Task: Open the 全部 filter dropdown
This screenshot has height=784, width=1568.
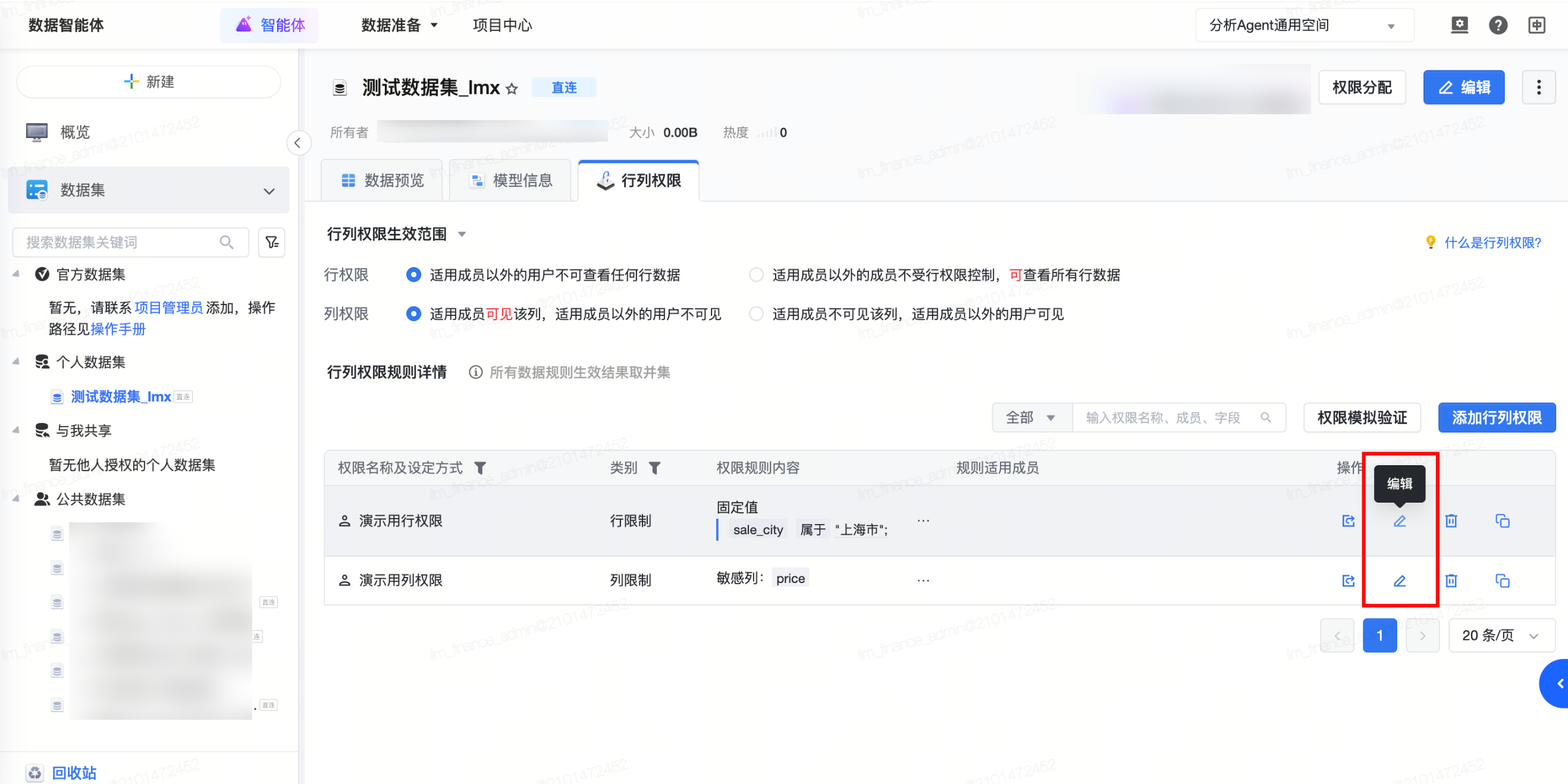Action: (1030, 418)
